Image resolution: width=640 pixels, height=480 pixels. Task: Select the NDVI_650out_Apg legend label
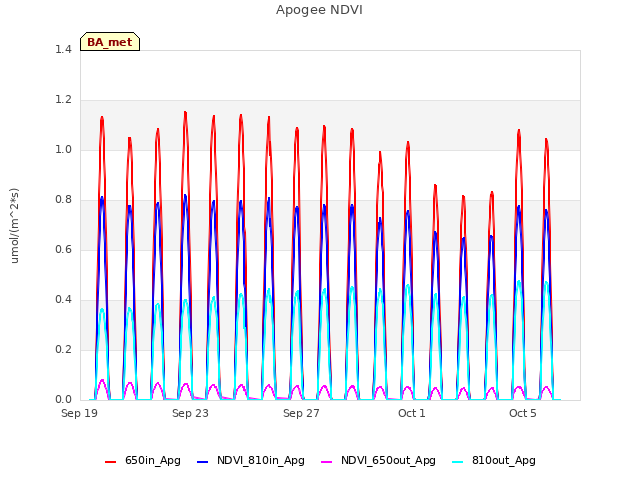(388, 460)
